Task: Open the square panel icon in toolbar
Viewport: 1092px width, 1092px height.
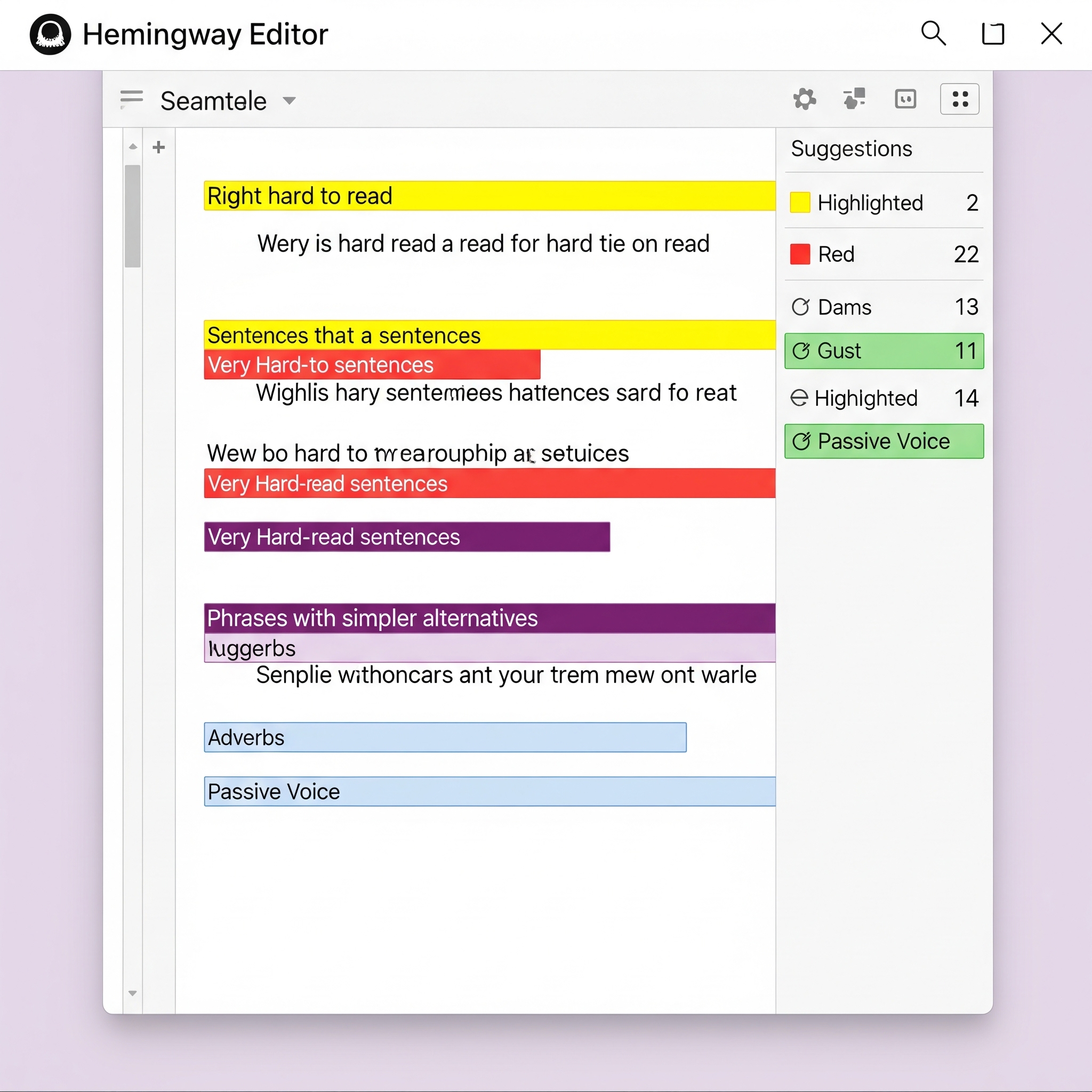Action: pos(905,99)
